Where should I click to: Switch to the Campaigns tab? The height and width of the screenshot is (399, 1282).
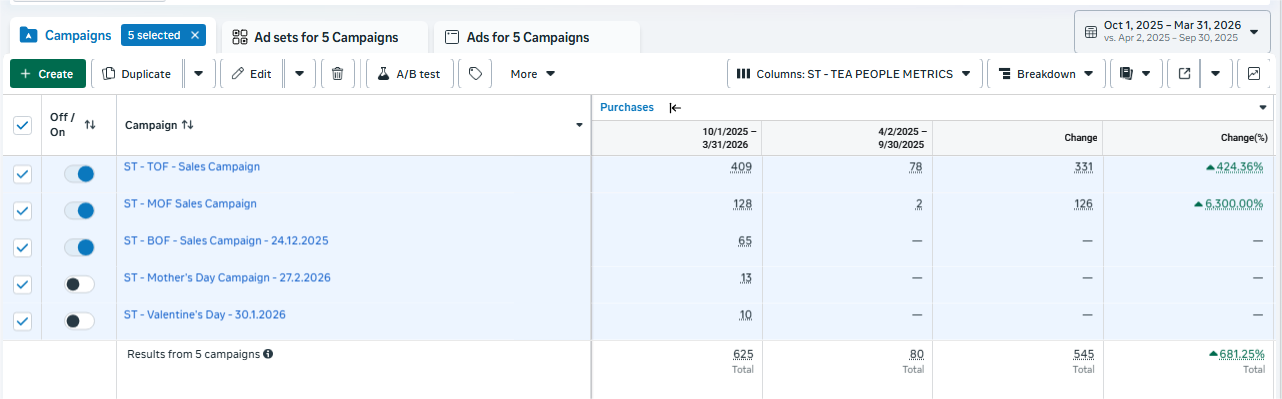tap(66, 36)
